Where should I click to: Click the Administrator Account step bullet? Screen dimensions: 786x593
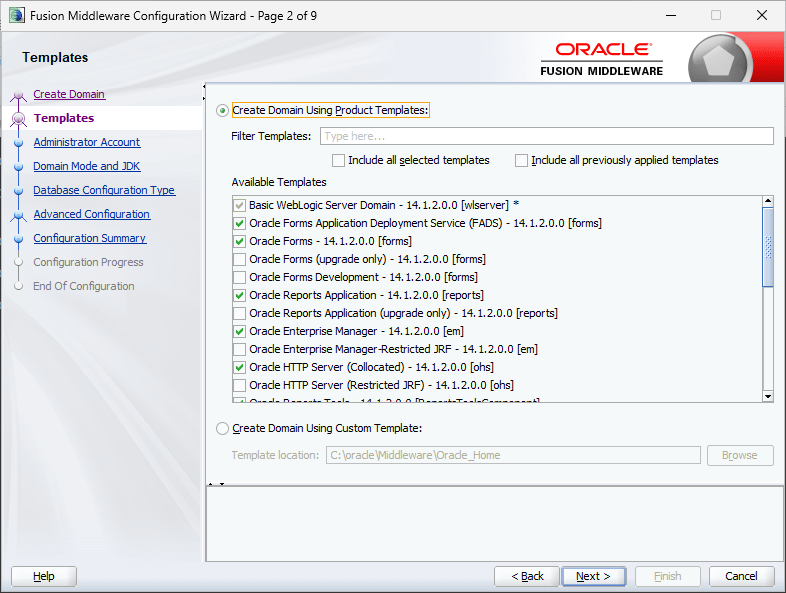pyautogui.click(x=19, y=143)
